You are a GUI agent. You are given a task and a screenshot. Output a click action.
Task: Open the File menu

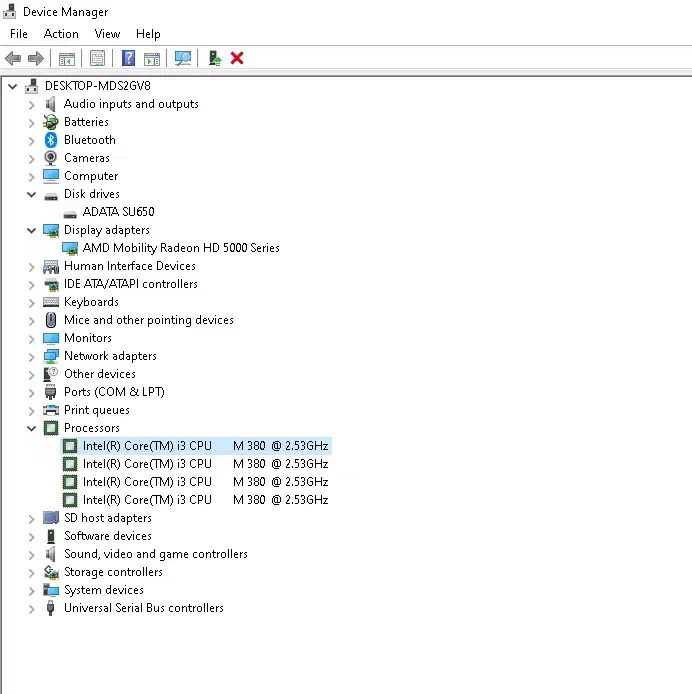click(19, 34)
